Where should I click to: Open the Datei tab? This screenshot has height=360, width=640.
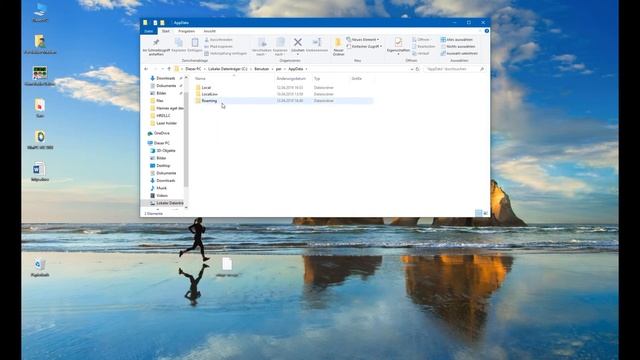pos(149,31)
